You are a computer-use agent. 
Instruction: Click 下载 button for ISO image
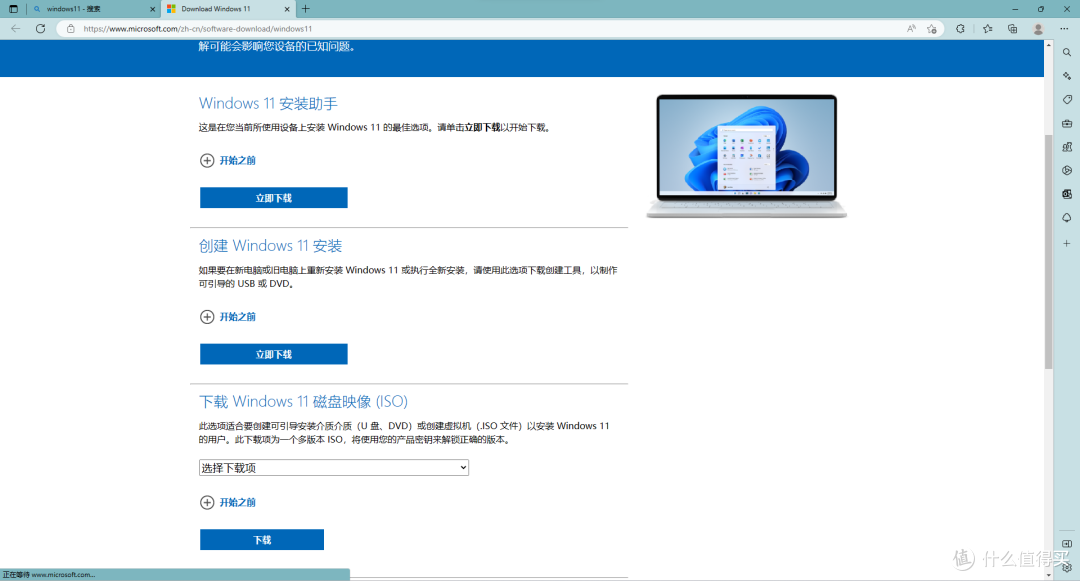[262, 540]
